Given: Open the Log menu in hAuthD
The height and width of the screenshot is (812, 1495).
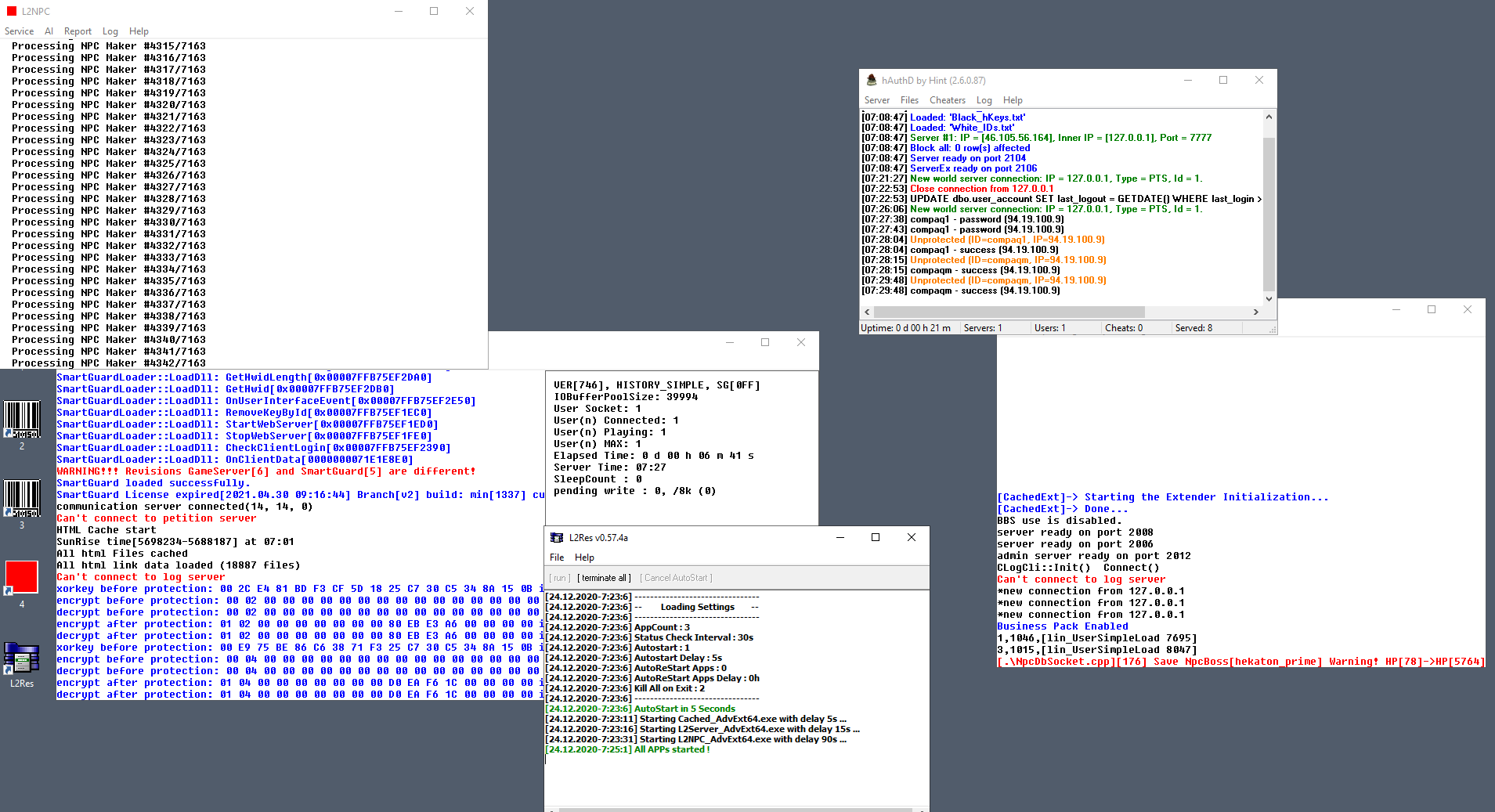Looking at the screenshot, I should [x=984, y=100].
